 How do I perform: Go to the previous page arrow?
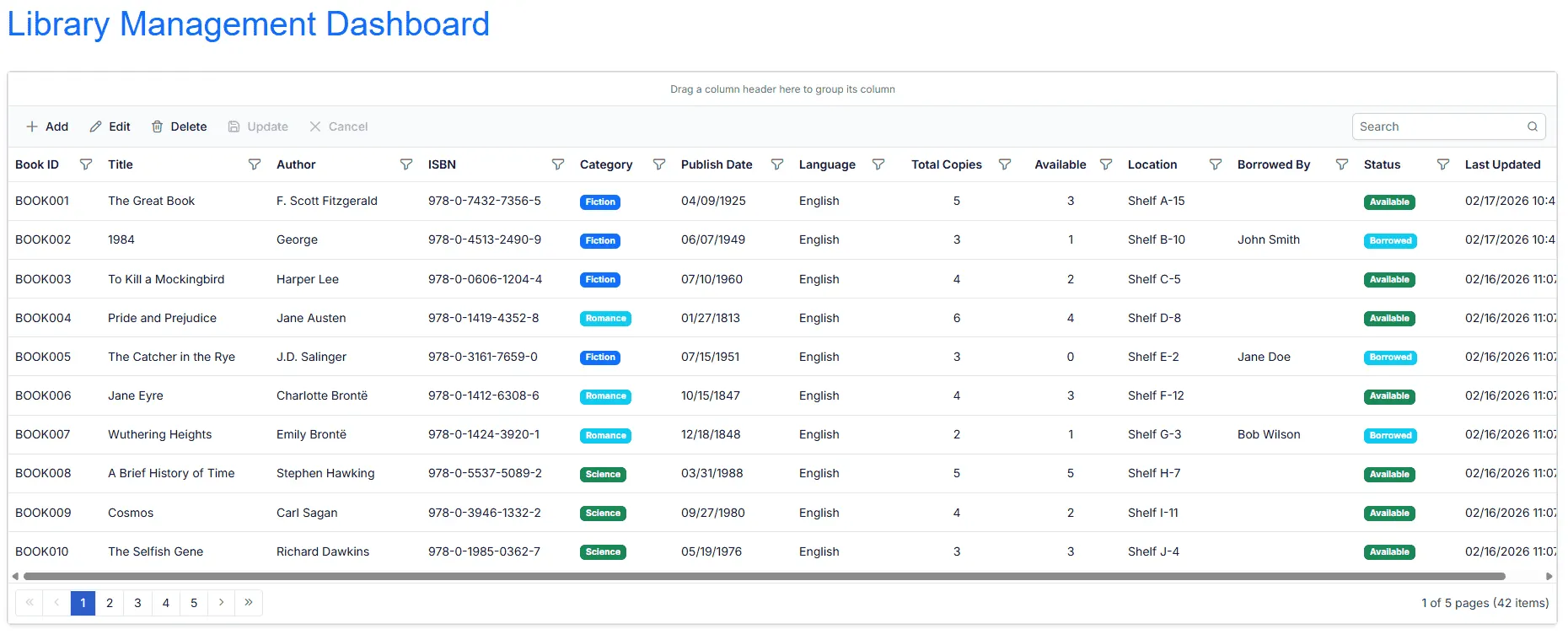[x=56, y=602]
